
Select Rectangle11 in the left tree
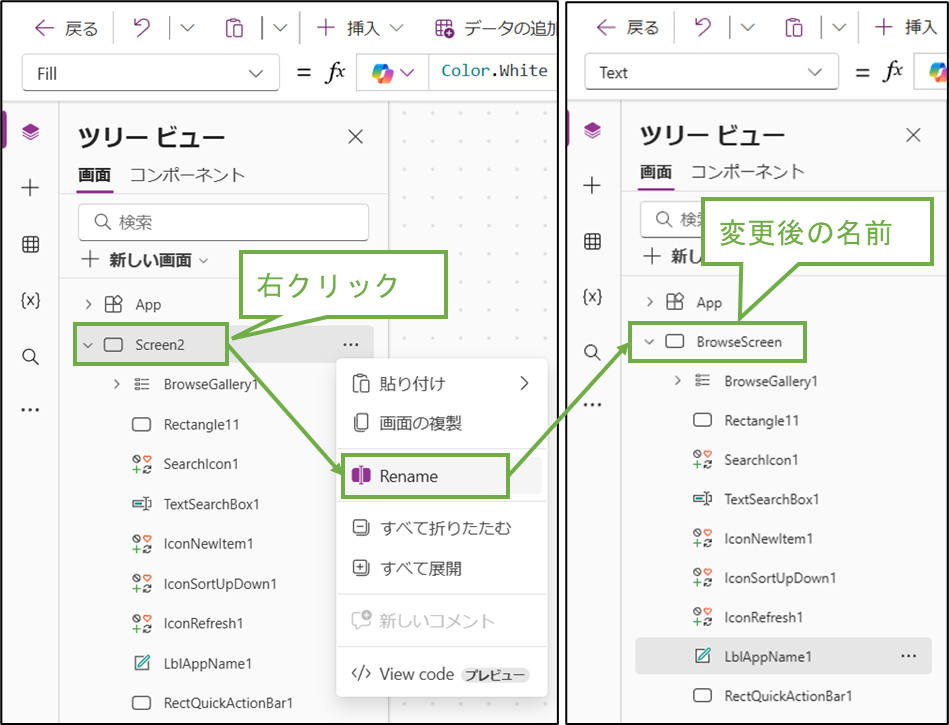[201, 424]
